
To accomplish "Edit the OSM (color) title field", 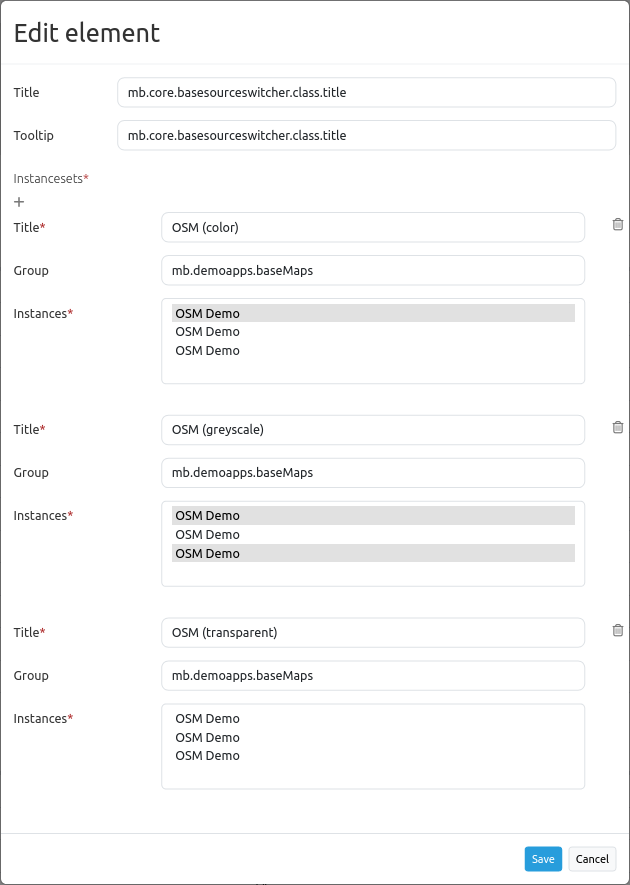I will coord(372,227).
